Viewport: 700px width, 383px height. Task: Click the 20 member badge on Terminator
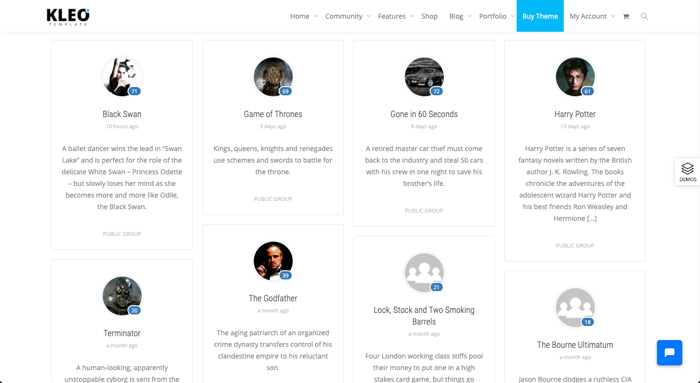(x=134, y=310)
